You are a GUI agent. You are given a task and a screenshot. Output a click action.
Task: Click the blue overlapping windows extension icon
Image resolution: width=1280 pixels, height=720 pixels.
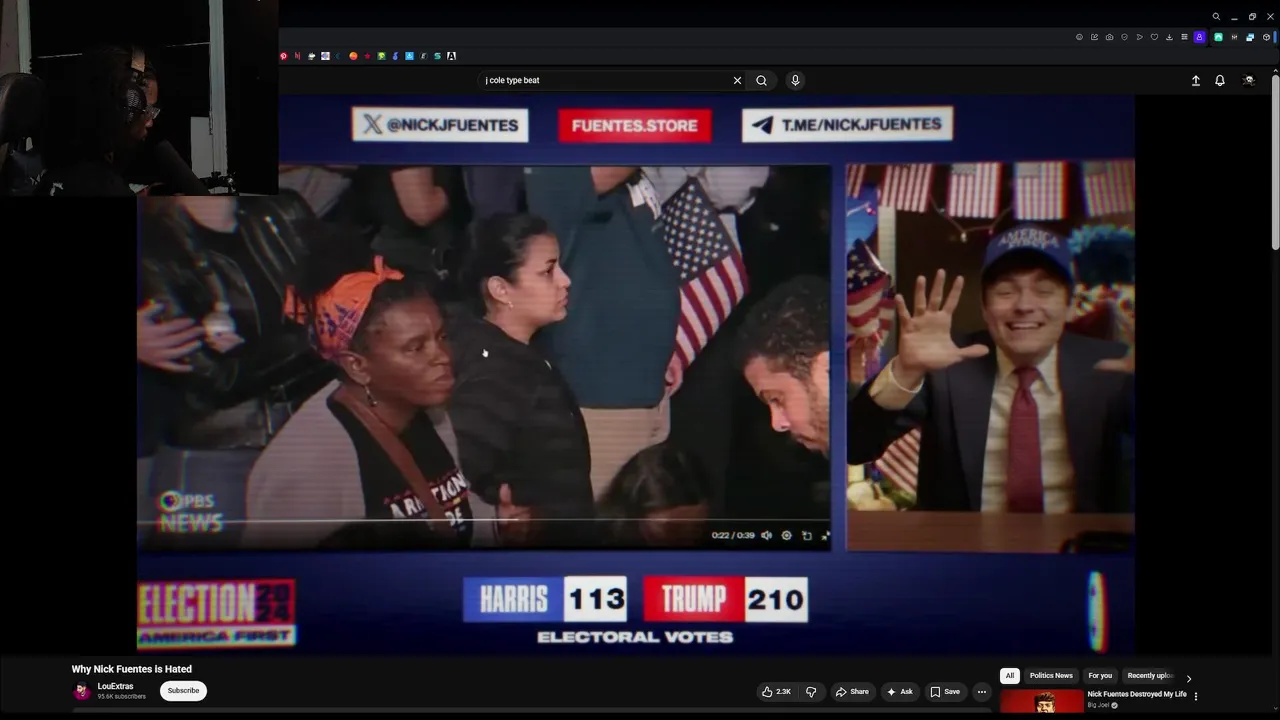(x=1250, y=37)
